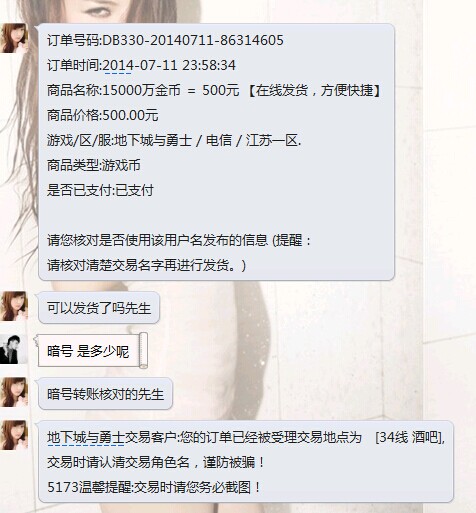The height and width of the screenshot is (513, 476).
Task: Click order number DB330-20140711-86314605 text
Action: pyautogui.click(x=193, y=40)
